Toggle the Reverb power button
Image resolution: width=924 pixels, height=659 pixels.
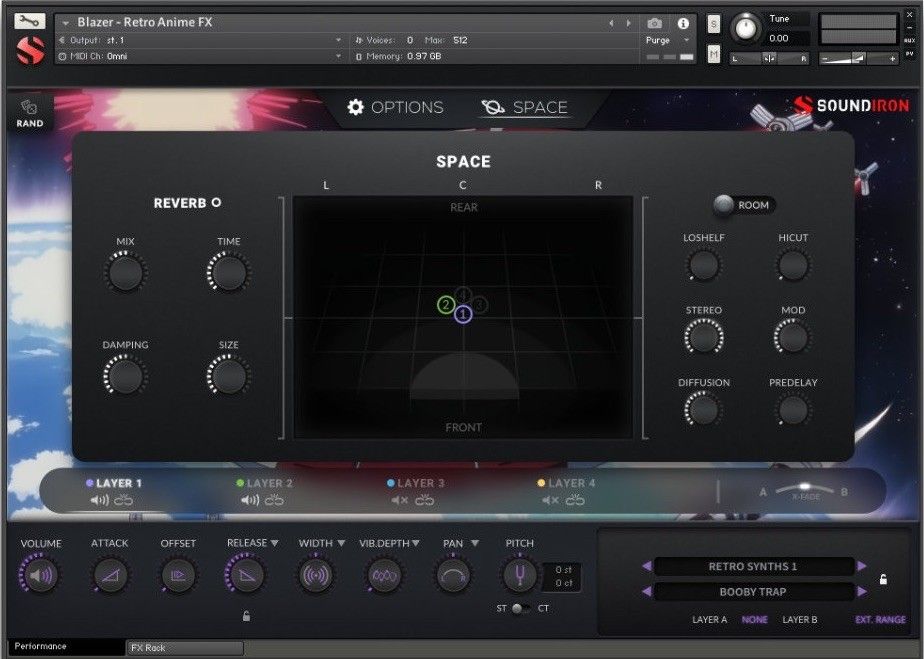tap(216, 203)
